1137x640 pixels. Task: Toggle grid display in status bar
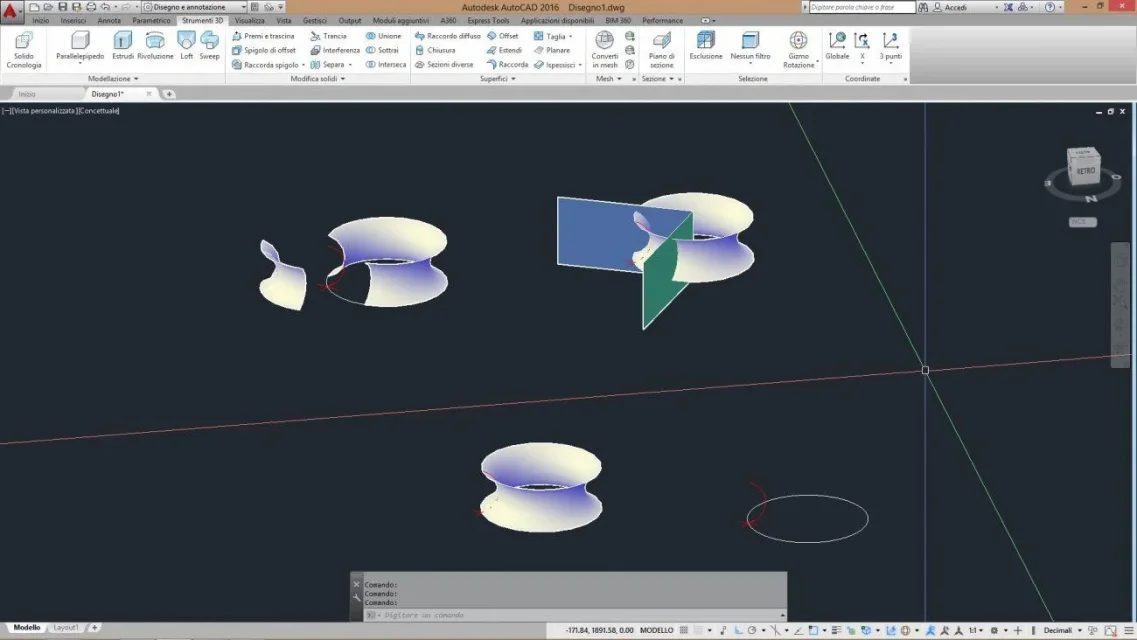(x=684, y=630)
